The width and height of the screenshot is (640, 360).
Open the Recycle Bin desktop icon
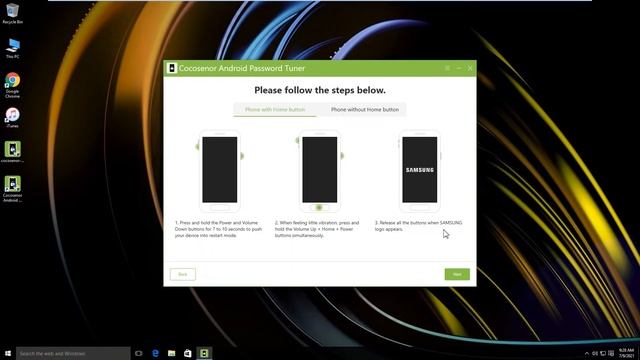pyautogui.click(x=12, y=13)
